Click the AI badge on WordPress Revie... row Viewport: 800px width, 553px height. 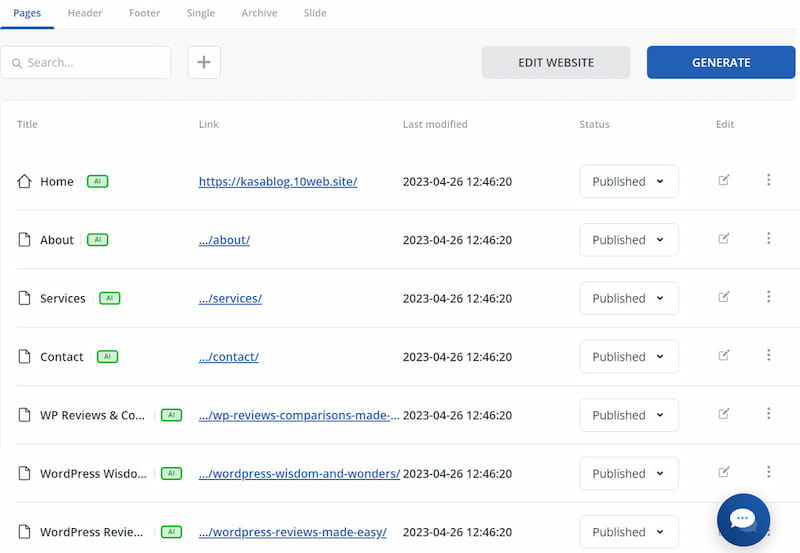click(171, 532)
